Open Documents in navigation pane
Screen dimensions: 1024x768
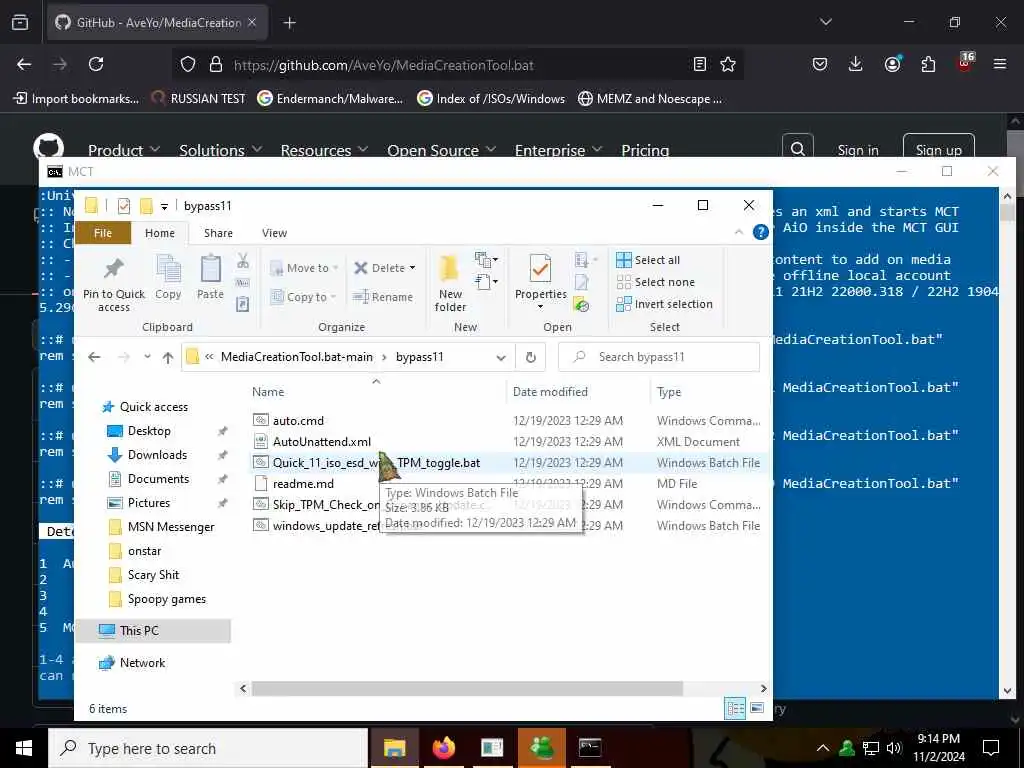coord(158,479)
